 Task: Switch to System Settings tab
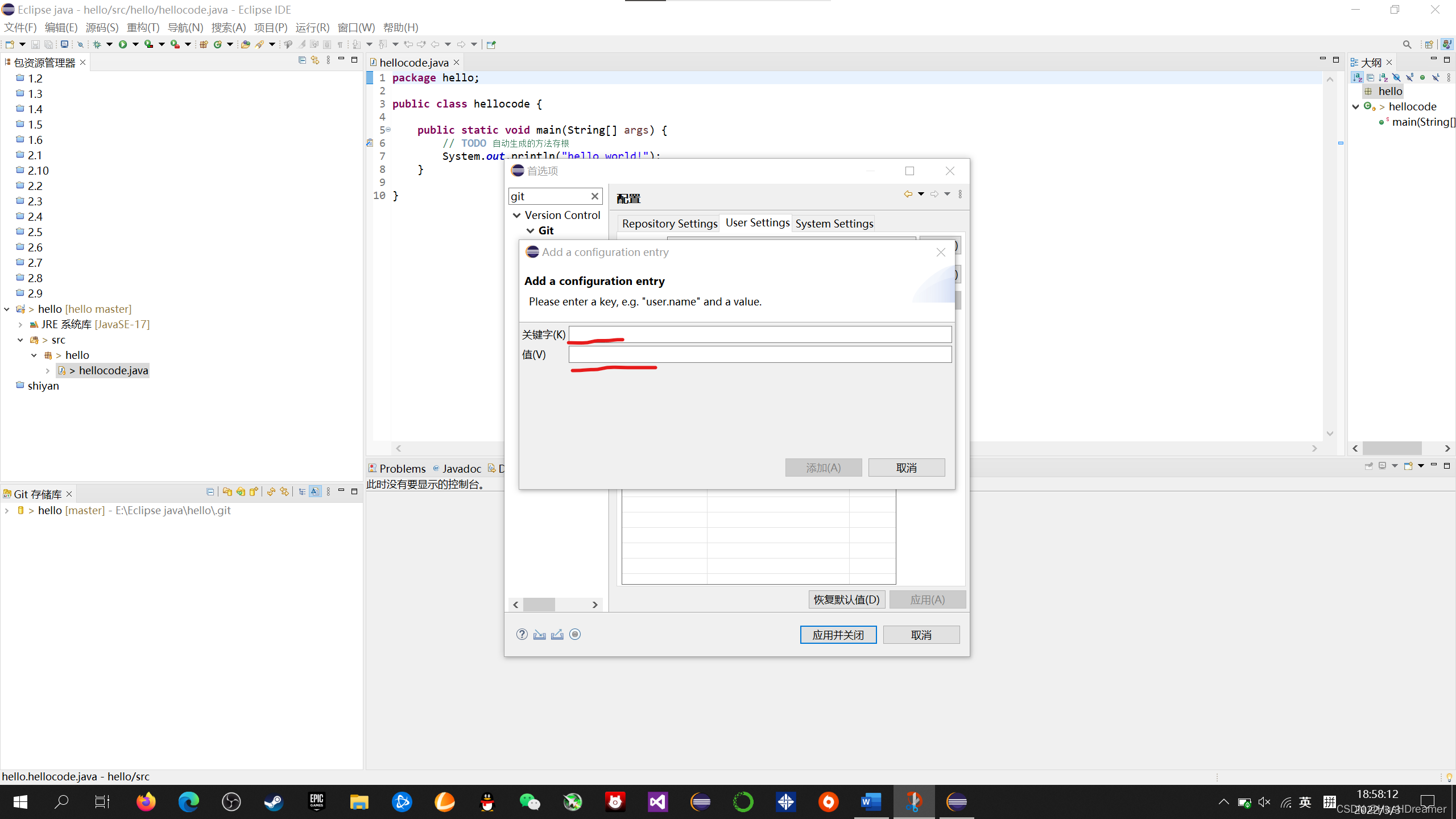pos(834,224)
